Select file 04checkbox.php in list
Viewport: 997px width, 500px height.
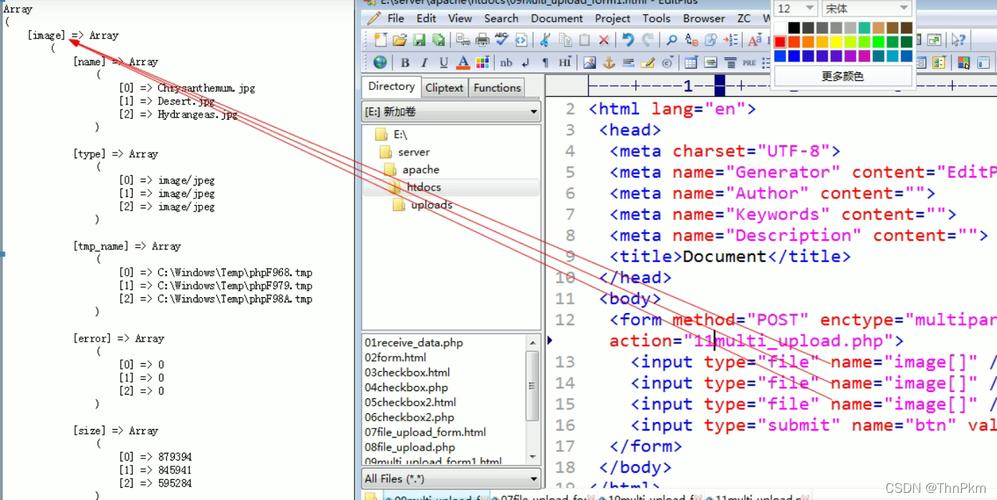[406, 387]
